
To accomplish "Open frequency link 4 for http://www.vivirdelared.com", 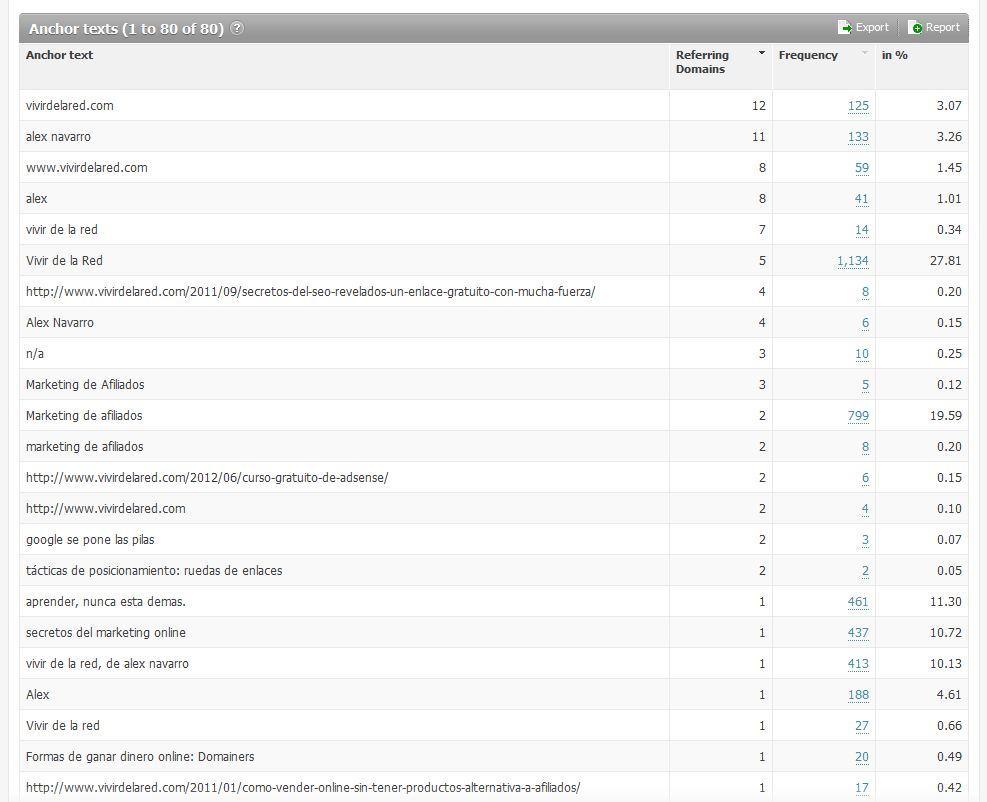I will point(866,509).
